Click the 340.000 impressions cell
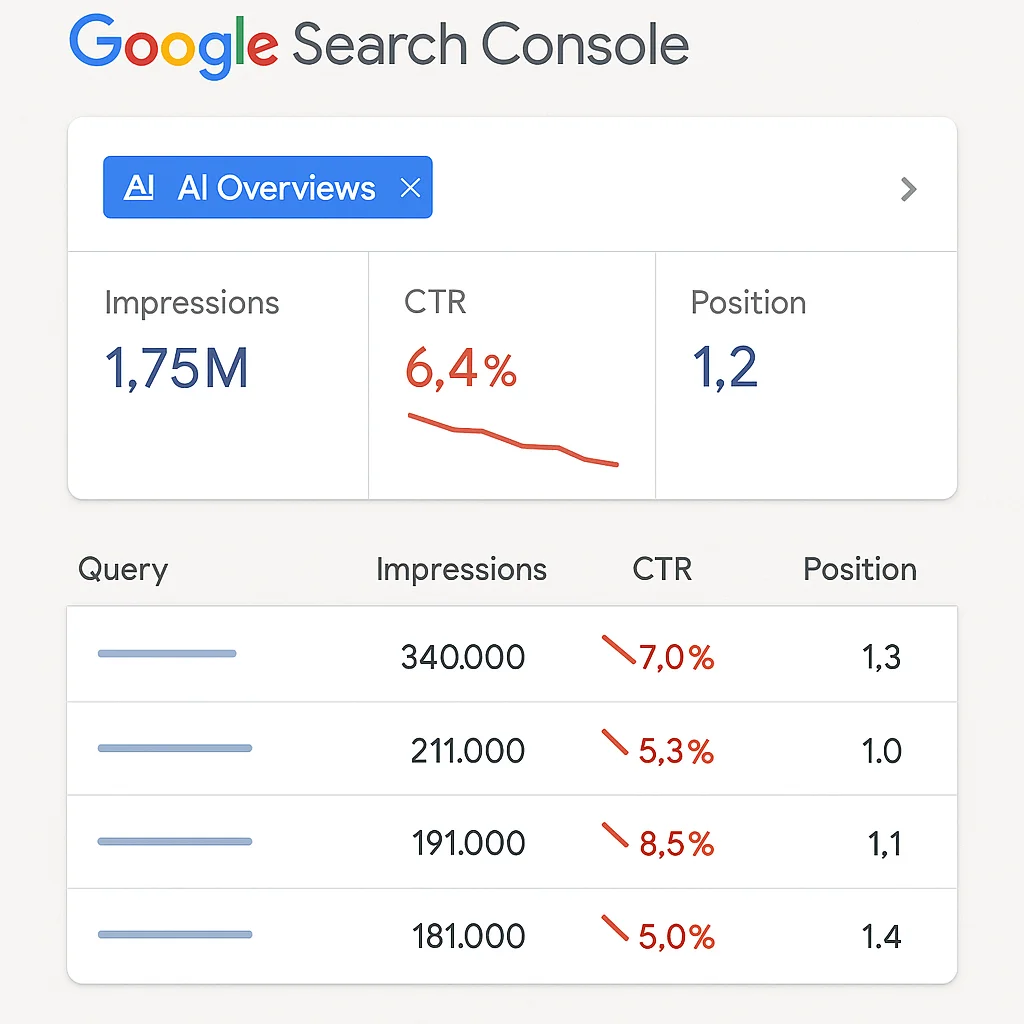 pyautogui.click(x=463, y=657)
